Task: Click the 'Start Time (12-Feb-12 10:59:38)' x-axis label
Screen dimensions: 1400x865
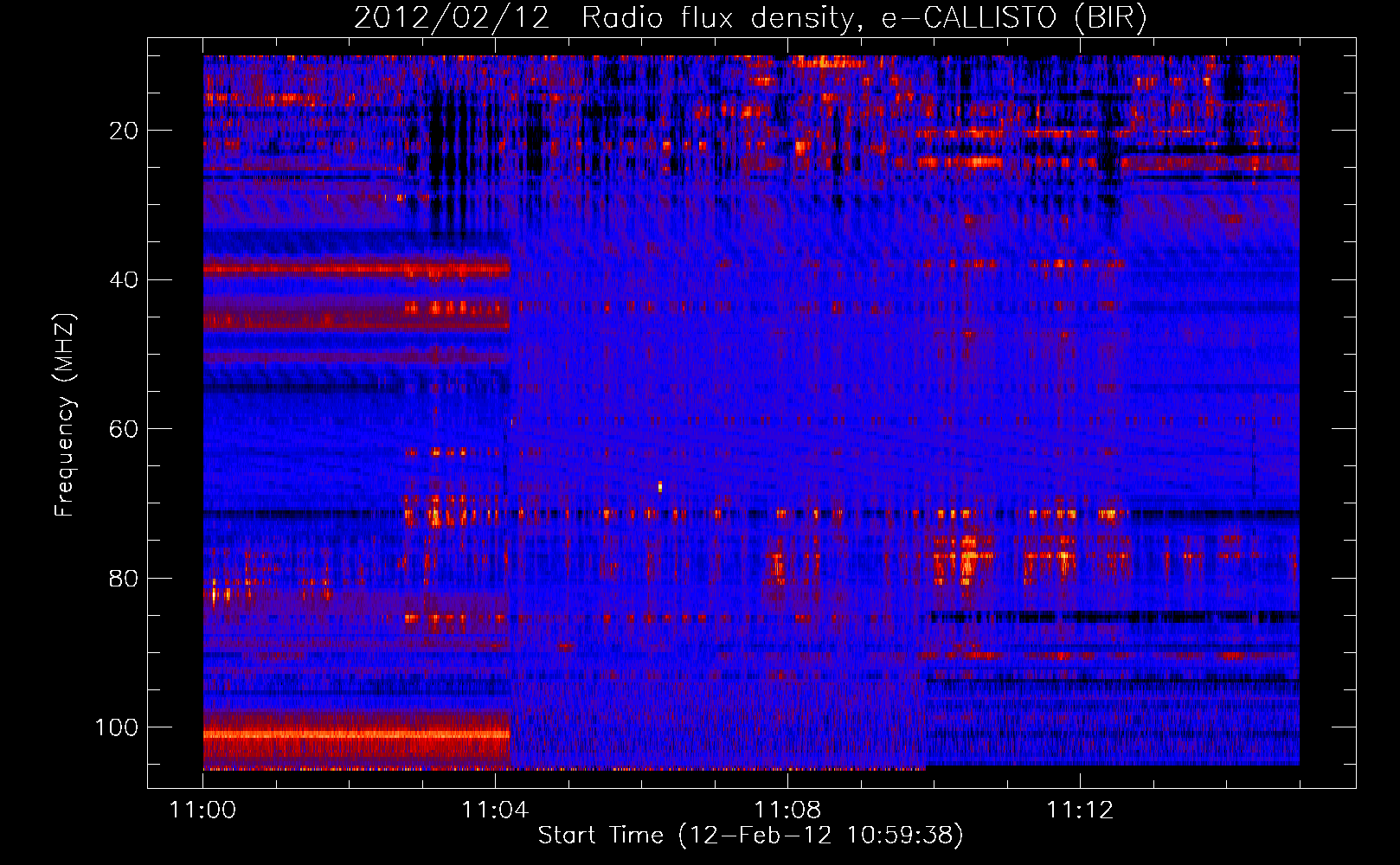Action: (x=750, y=836)
